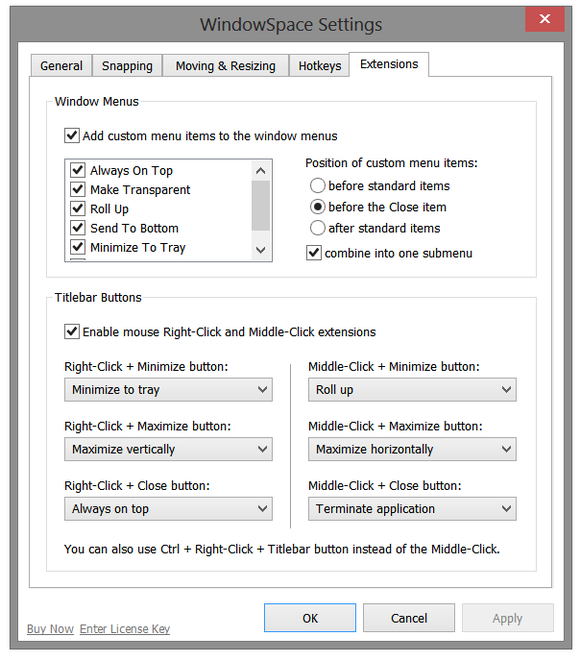Viewport: 580px width, 661px height.
Task: Open the Hotkeys tab
Action: [x=320, y=66]
